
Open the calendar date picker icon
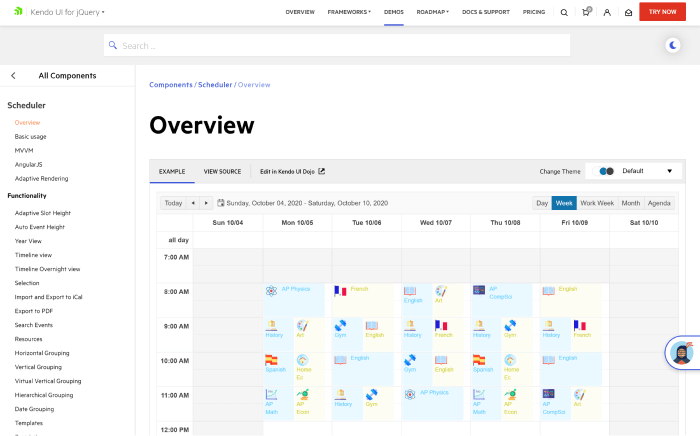(x=221, y=203)
